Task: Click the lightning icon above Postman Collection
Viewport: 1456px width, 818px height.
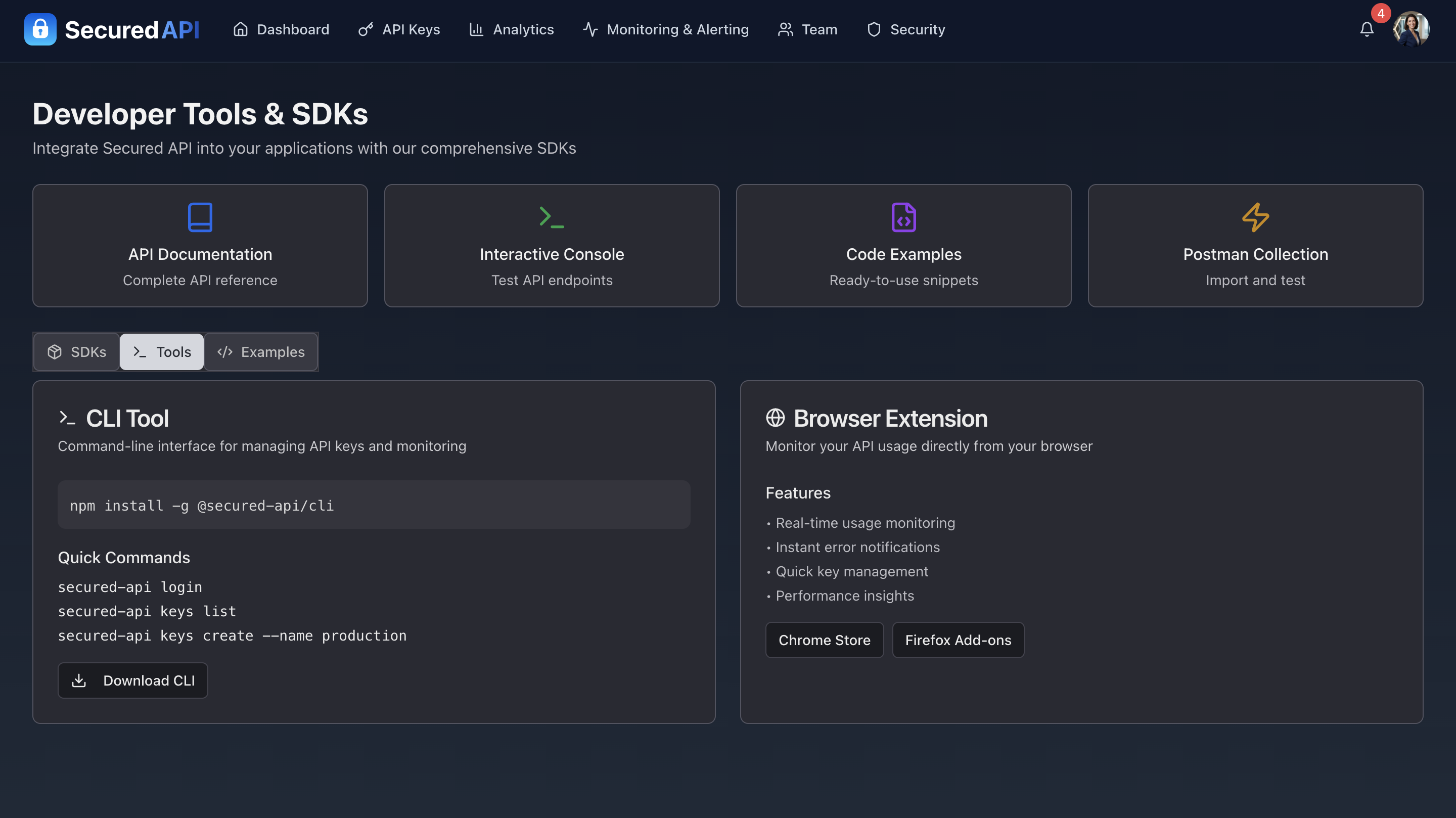Action: (x=1255, y=217)
